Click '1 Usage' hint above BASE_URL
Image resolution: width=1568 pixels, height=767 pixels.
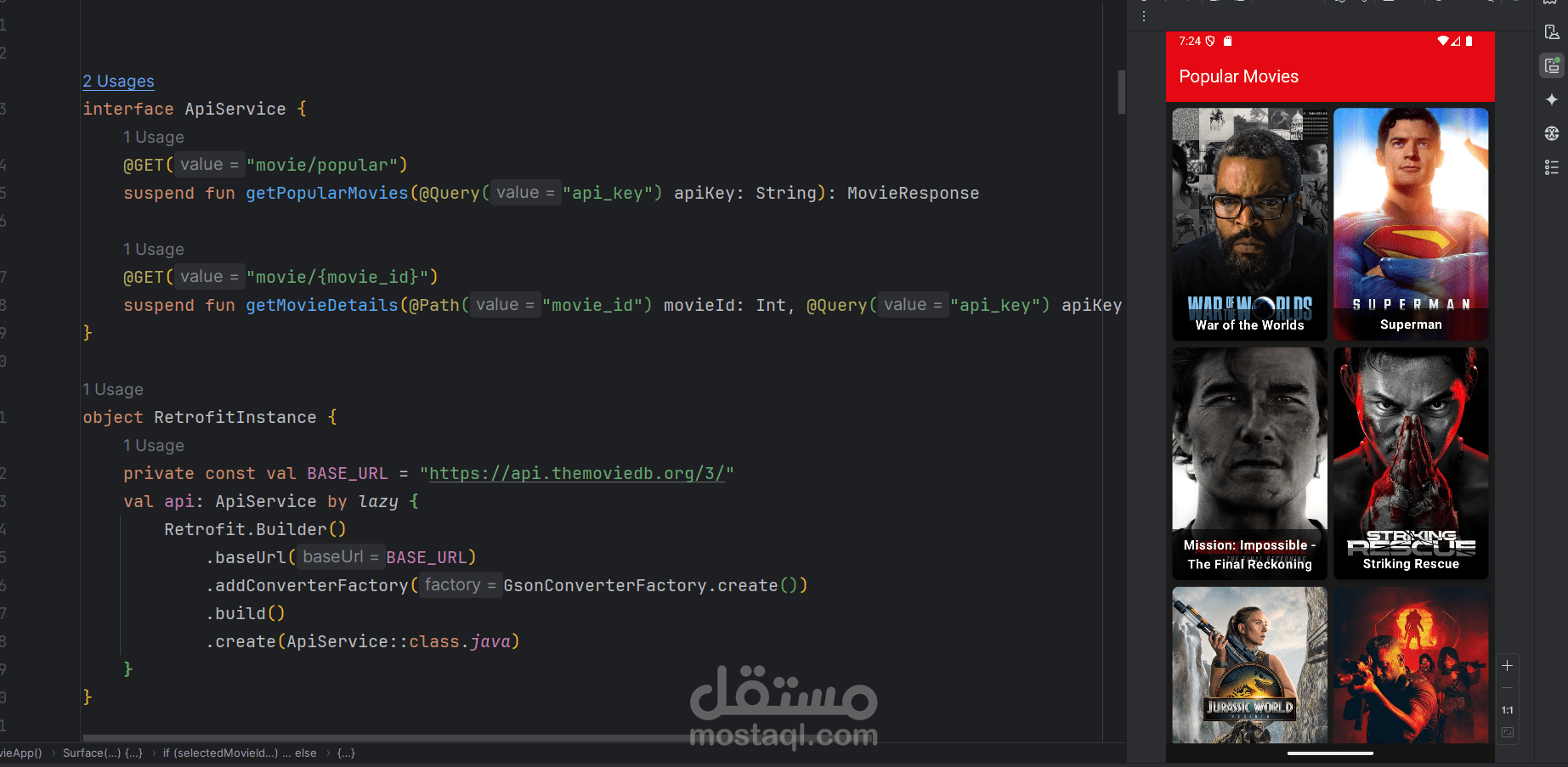(153, 445)
